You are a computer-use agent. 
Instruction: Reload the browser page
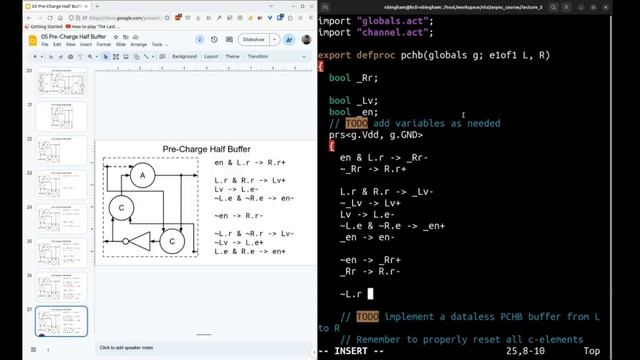coord(50,18)
